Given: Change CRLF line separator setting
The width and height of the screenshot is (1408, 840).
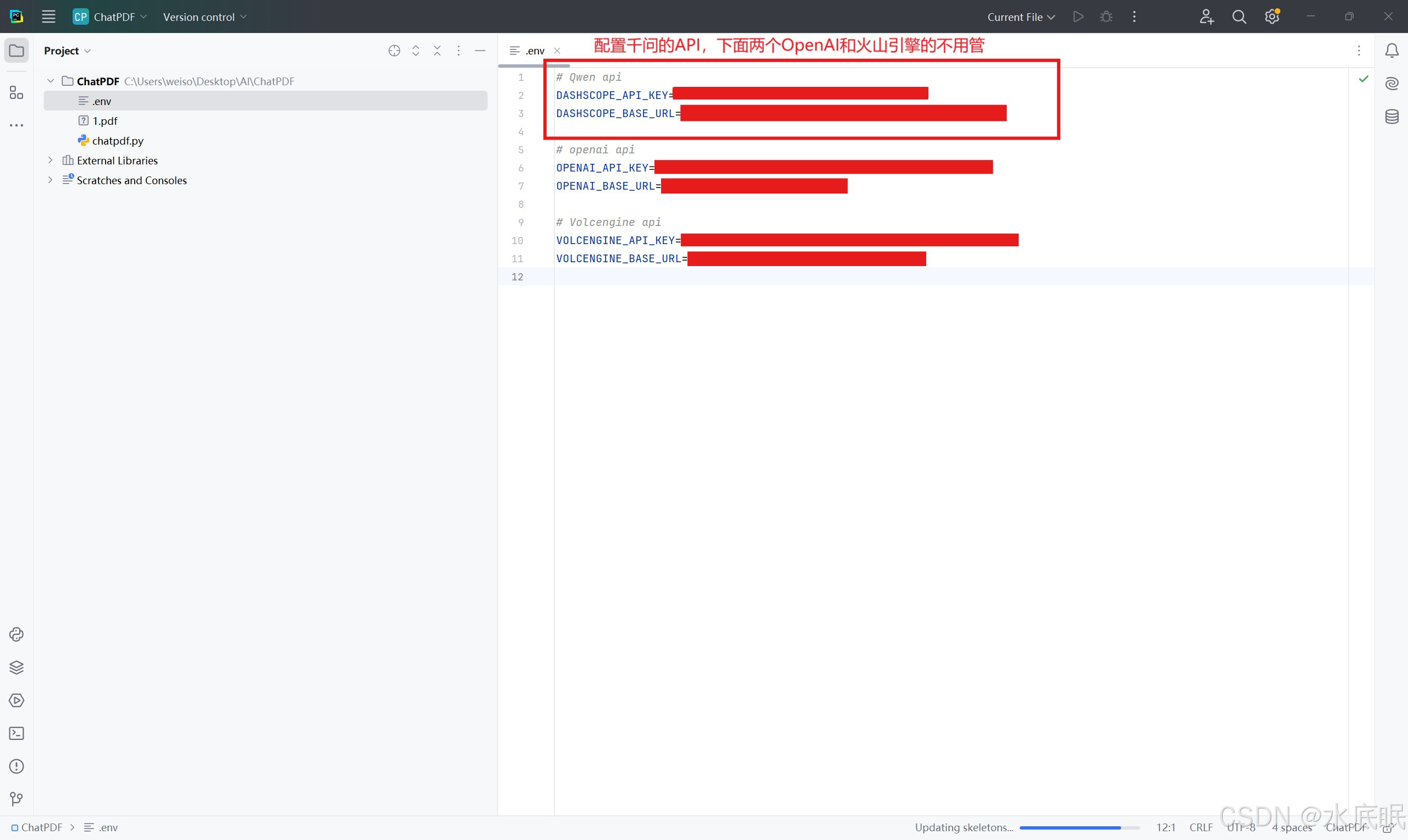Looking at the screenshot, I should point(1201,827).
